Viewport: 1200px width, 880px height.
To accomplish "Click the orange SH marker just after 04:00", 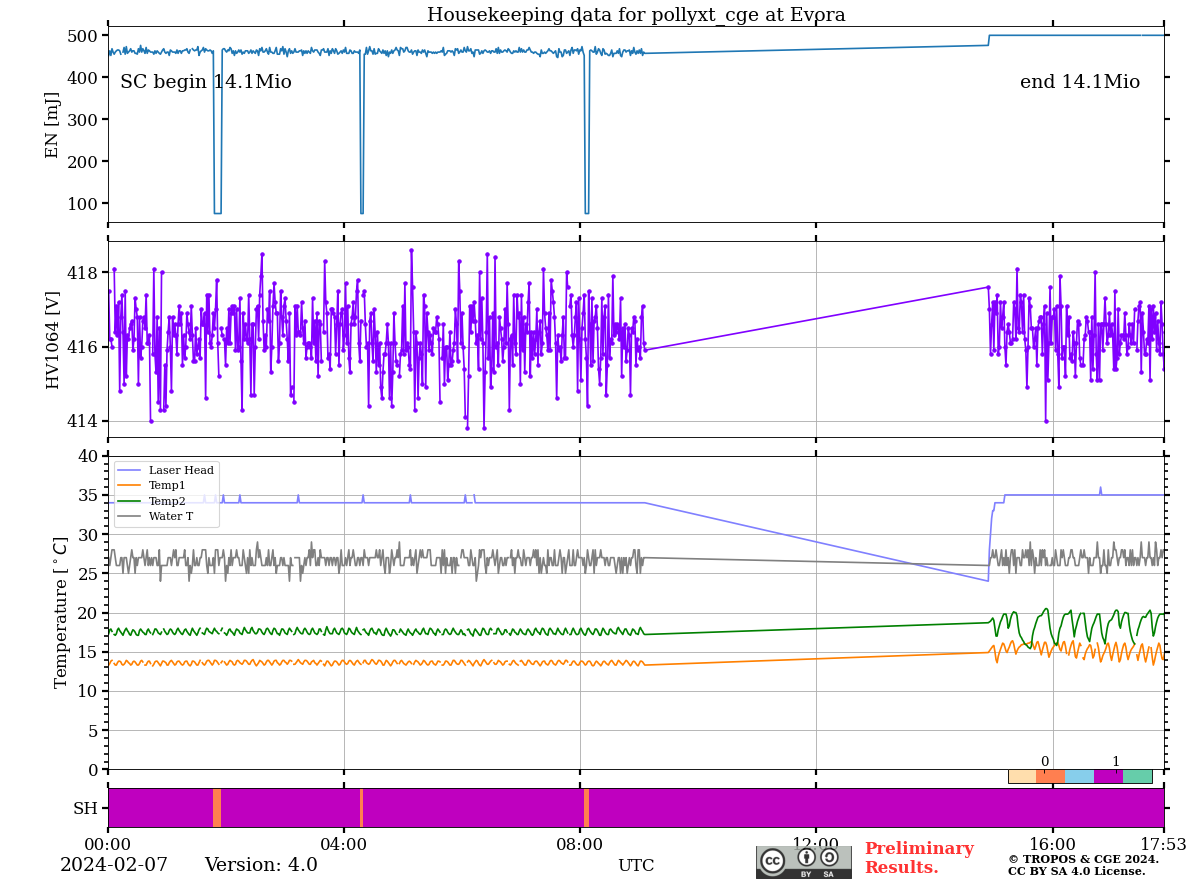I will click(362, 808).
